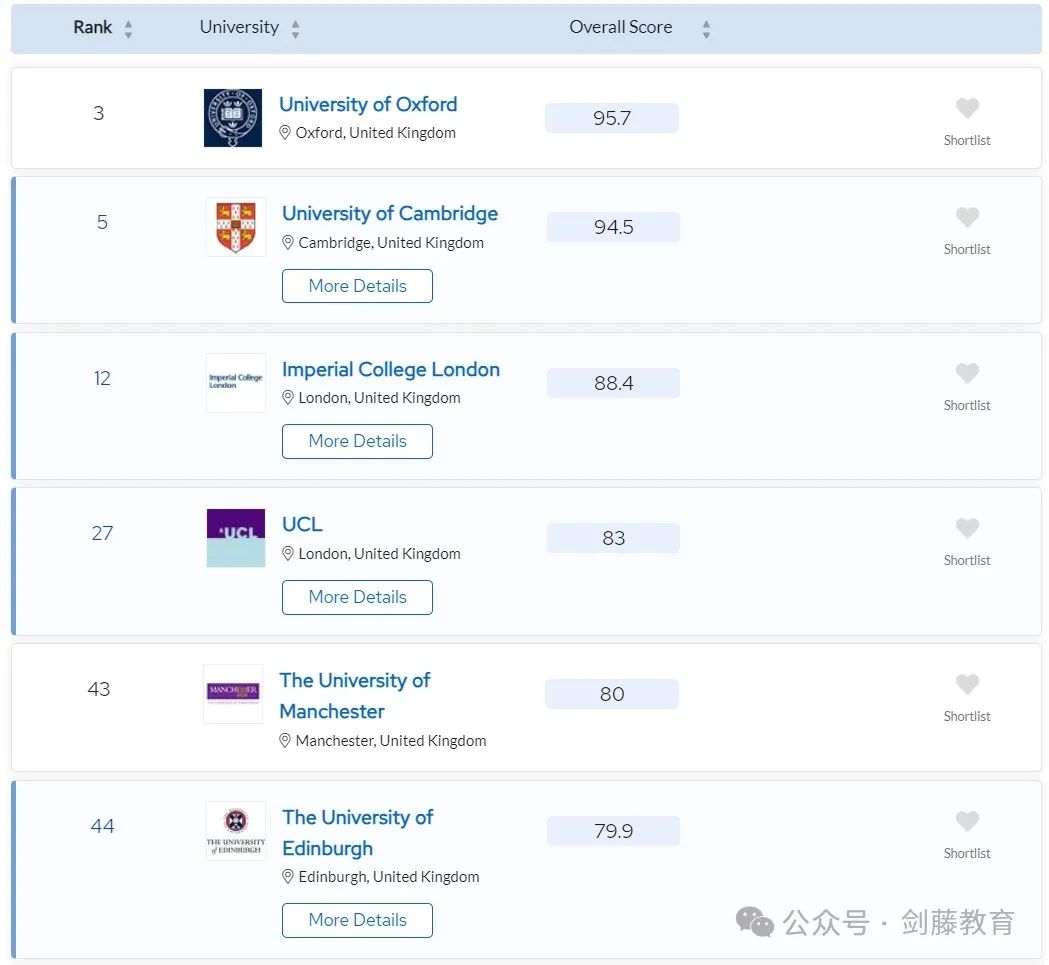Click University column header label
The width and height of the screenshot is (1049, 965).
(x=239, y=27)
